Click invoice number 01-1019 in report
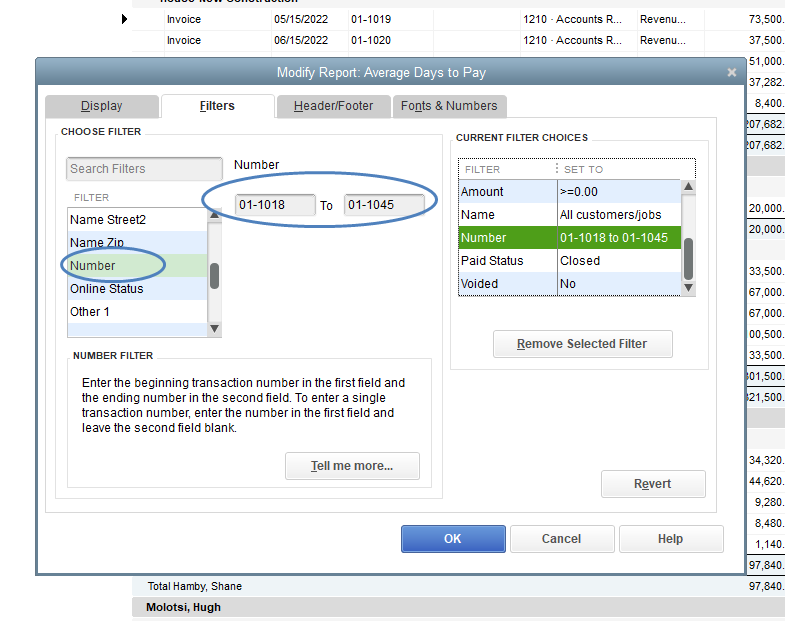Viewport: 785px width, 621px height. 371,19
